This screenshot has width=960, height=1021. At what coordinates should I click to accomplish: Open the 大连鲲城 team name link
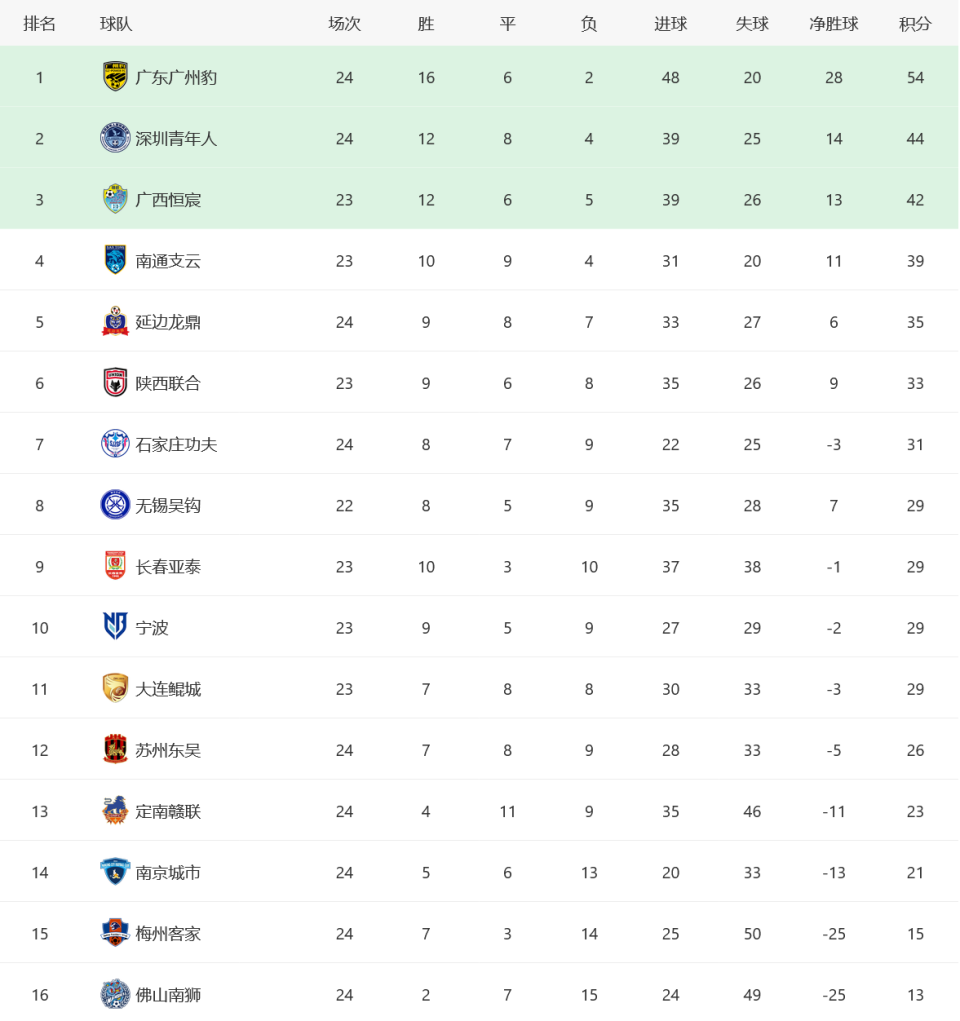tap(168, 690)
